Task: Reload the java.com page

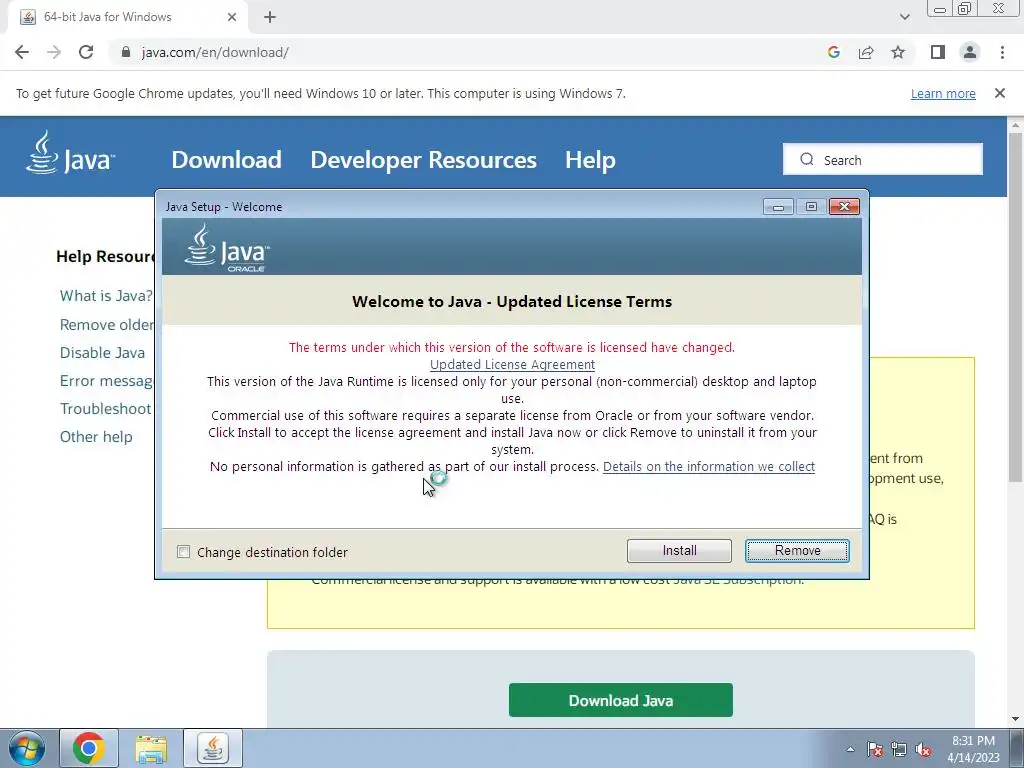Action: 86,52
